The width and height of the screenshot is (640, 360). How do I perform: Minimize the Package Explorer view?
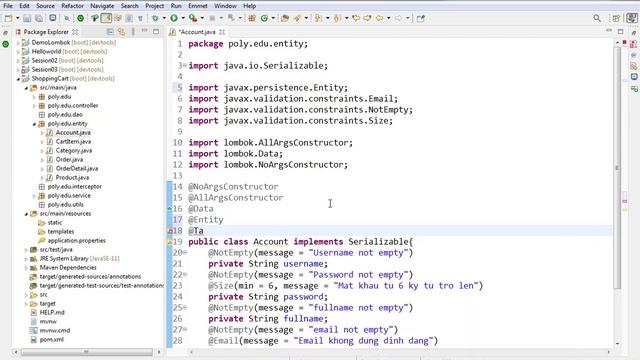point(144,31)
